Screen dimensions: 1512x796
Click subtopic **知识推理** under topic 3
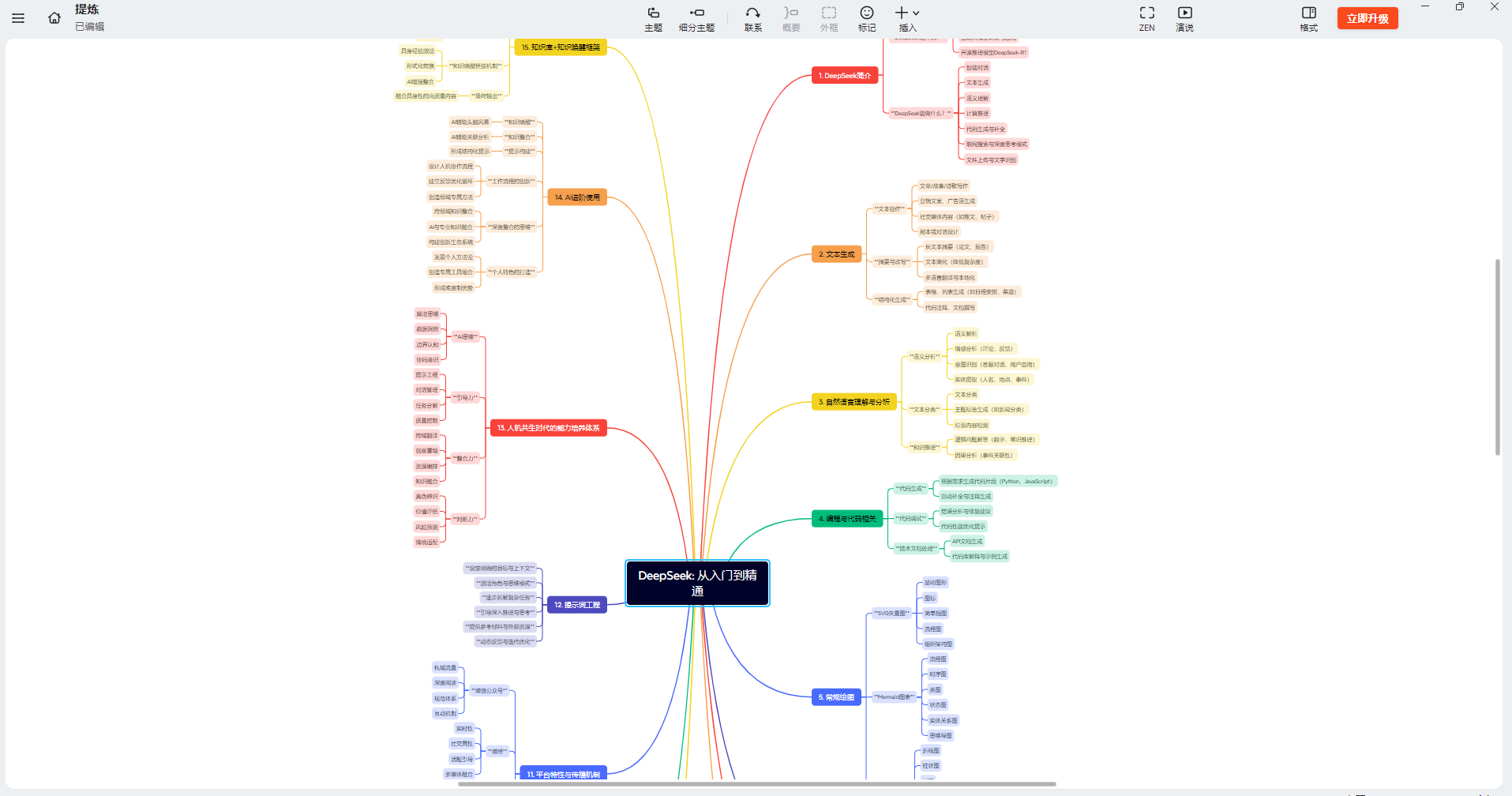pos(925,448)
